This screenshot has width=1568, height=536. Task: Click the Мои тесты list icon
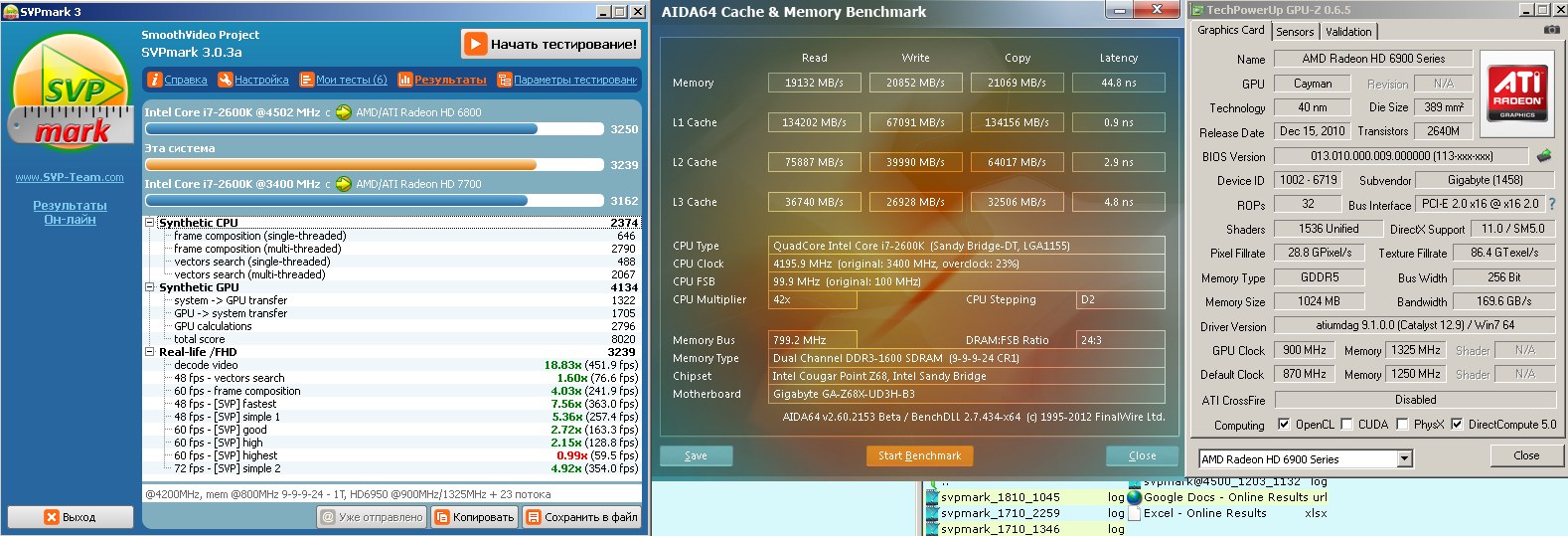click(307, 80)
